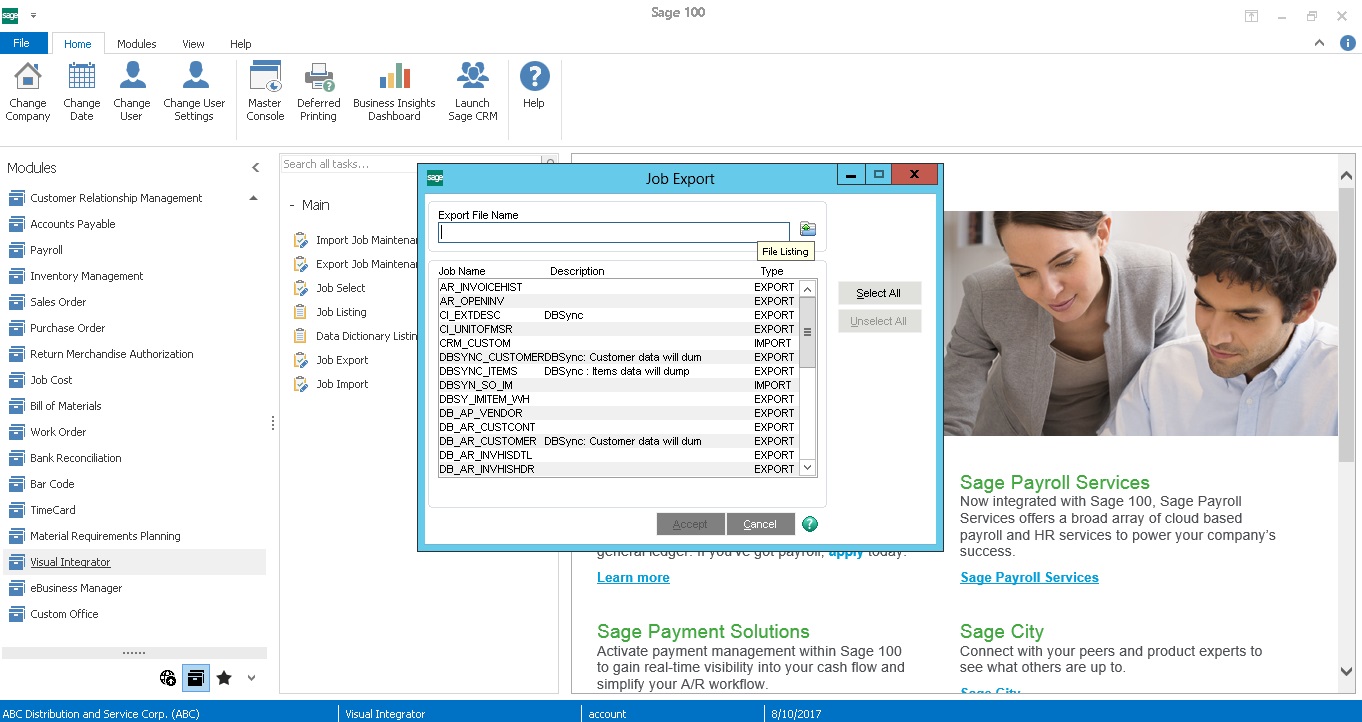Expand the module view options chevron

(x=251, y=678)
